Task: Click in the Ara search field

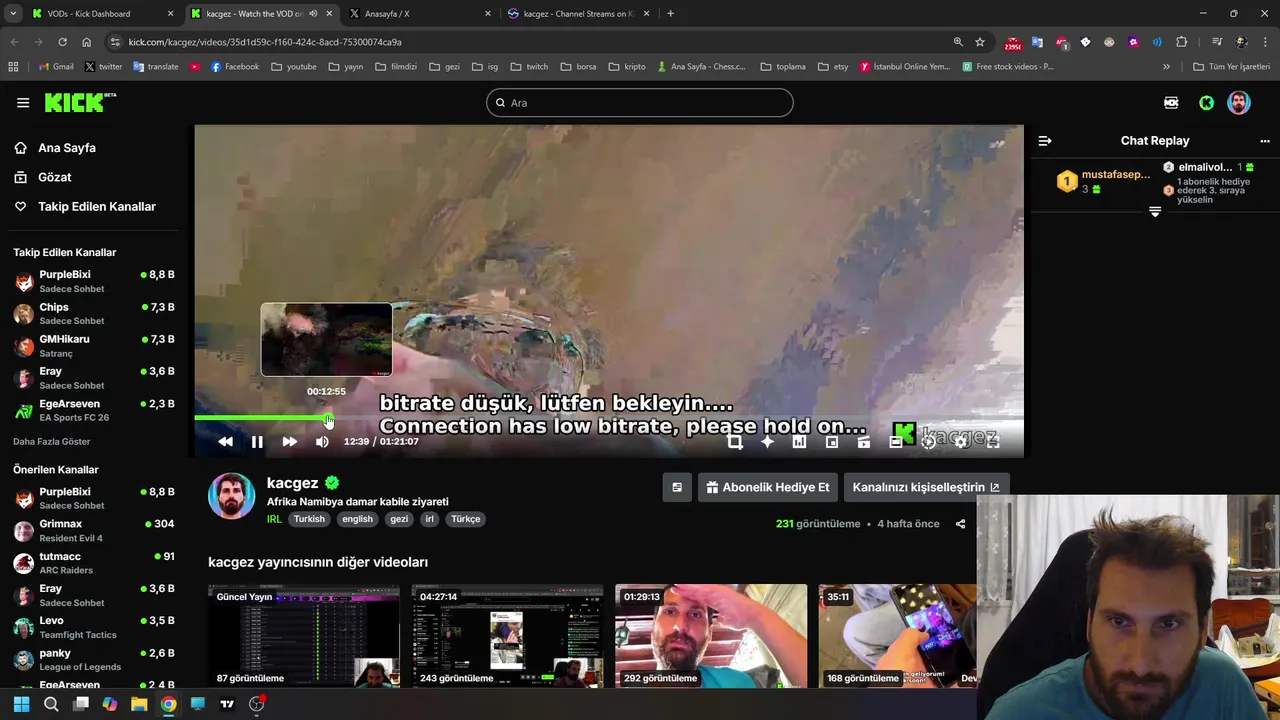Action: click(640, 102)
